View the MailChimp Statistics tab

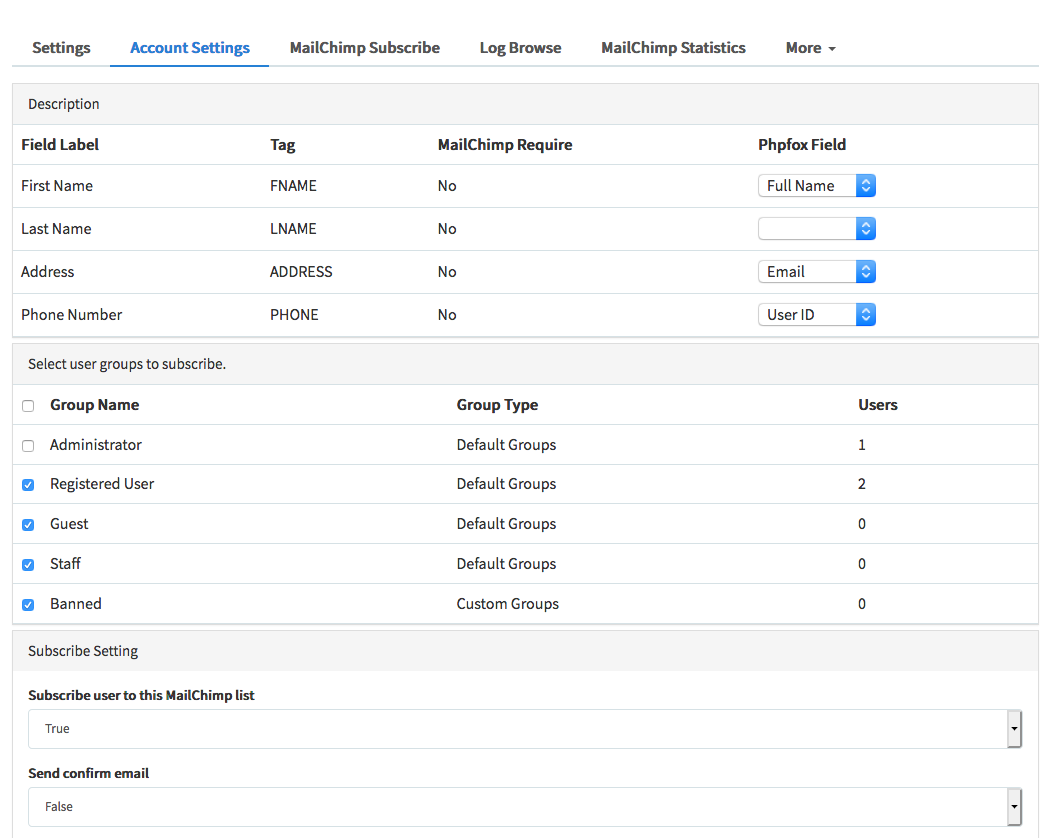[x=673, y=48]
